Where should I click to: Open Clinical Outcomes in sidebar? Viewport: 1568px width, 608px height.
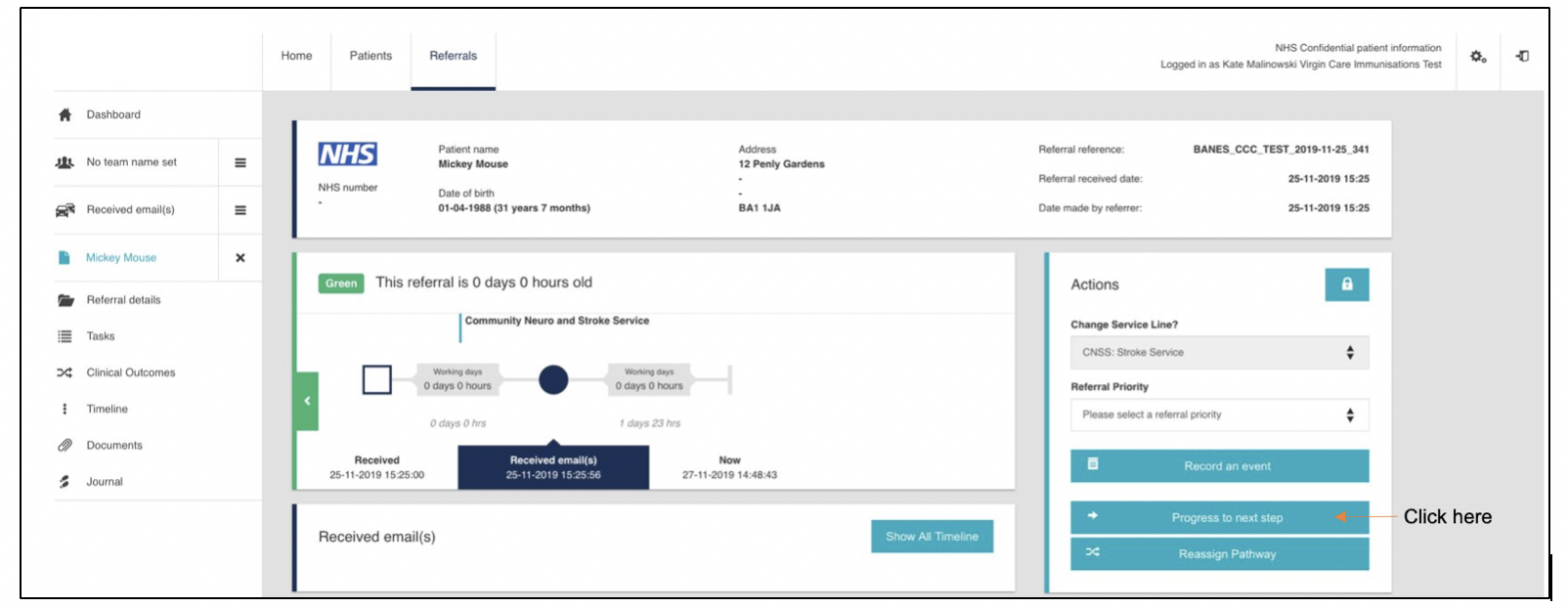tap(130, 372)
